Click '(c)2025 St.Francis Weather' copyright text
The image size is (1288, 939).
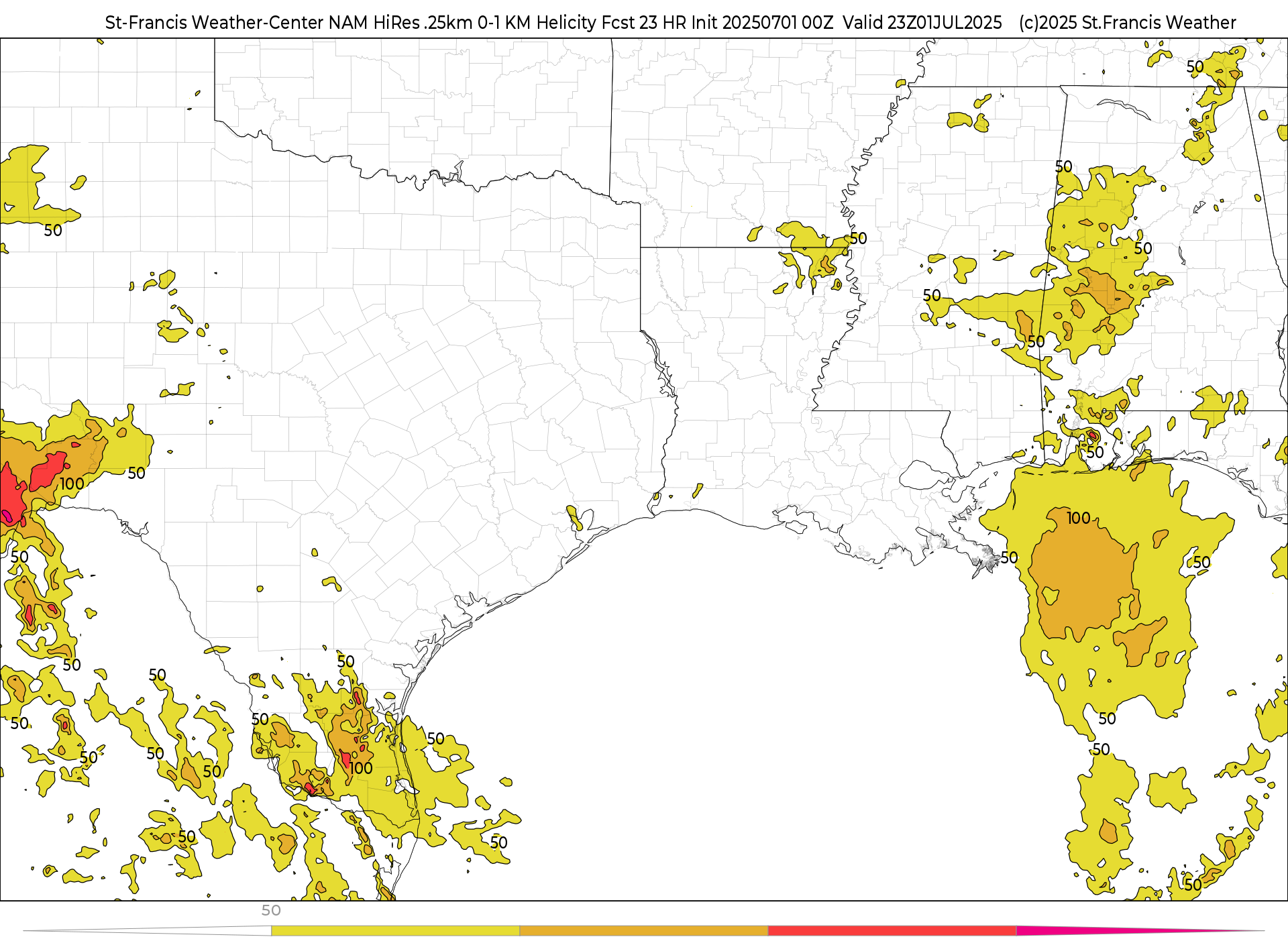[1127, 23]
